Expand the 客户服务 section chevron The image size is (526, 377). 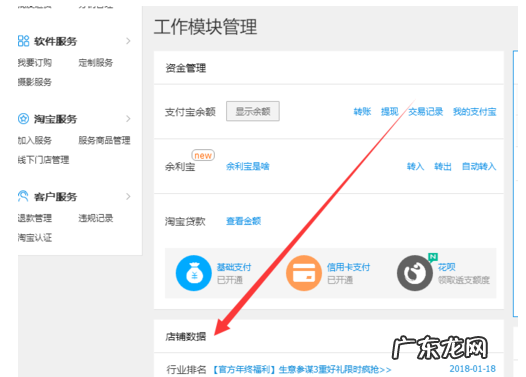pyautogui.click(x=128, y=196)
